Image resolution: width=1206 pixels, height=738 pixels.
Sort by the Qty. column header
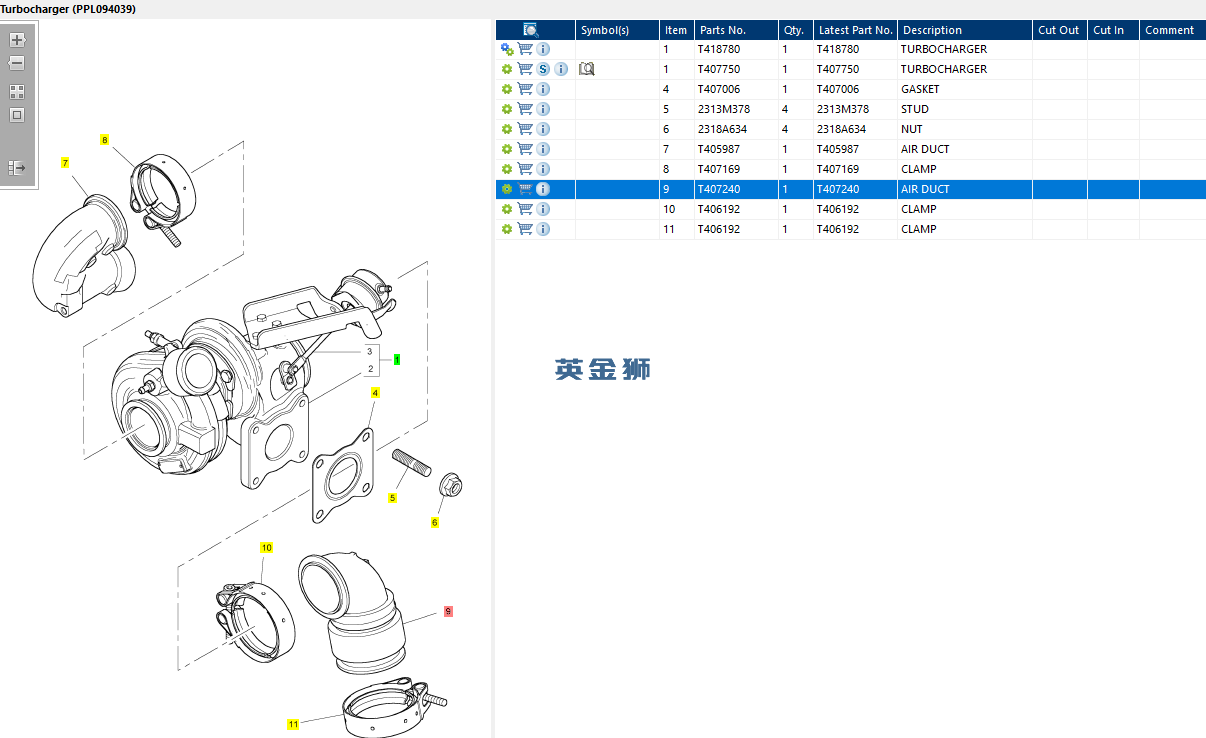(x=795, y=30)
